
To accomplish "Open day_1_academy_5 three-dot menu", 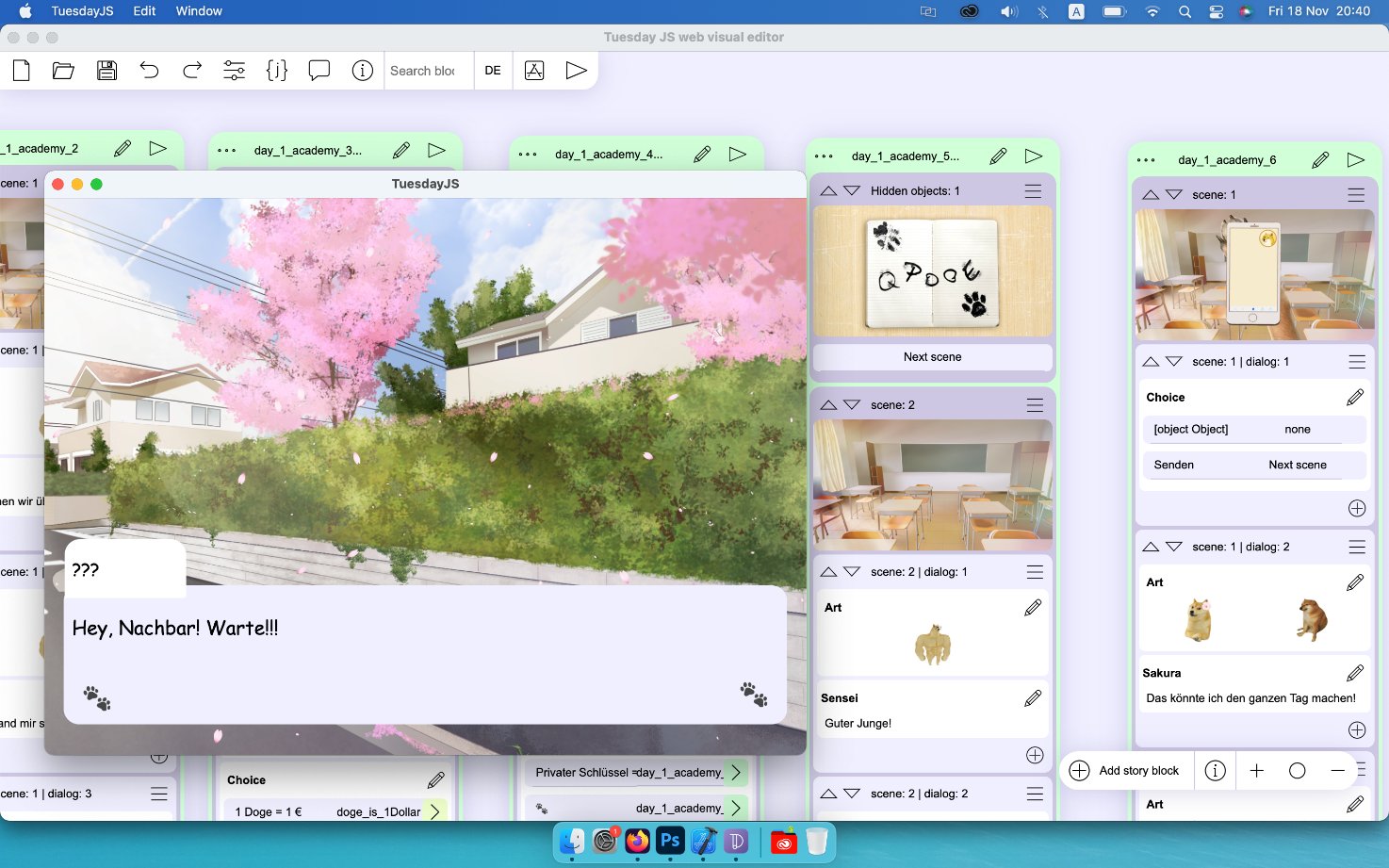I will pyautogui.click(x=824, y=156).
